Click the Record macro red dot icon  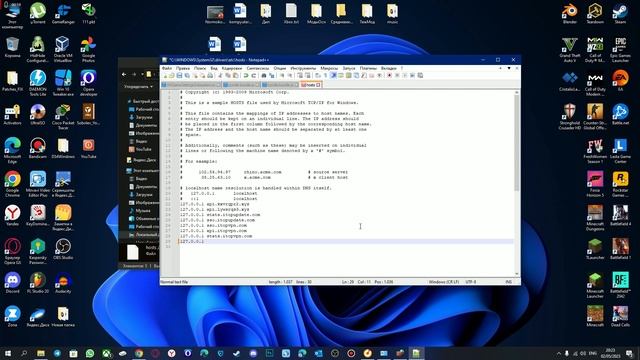tap(389, 76)
